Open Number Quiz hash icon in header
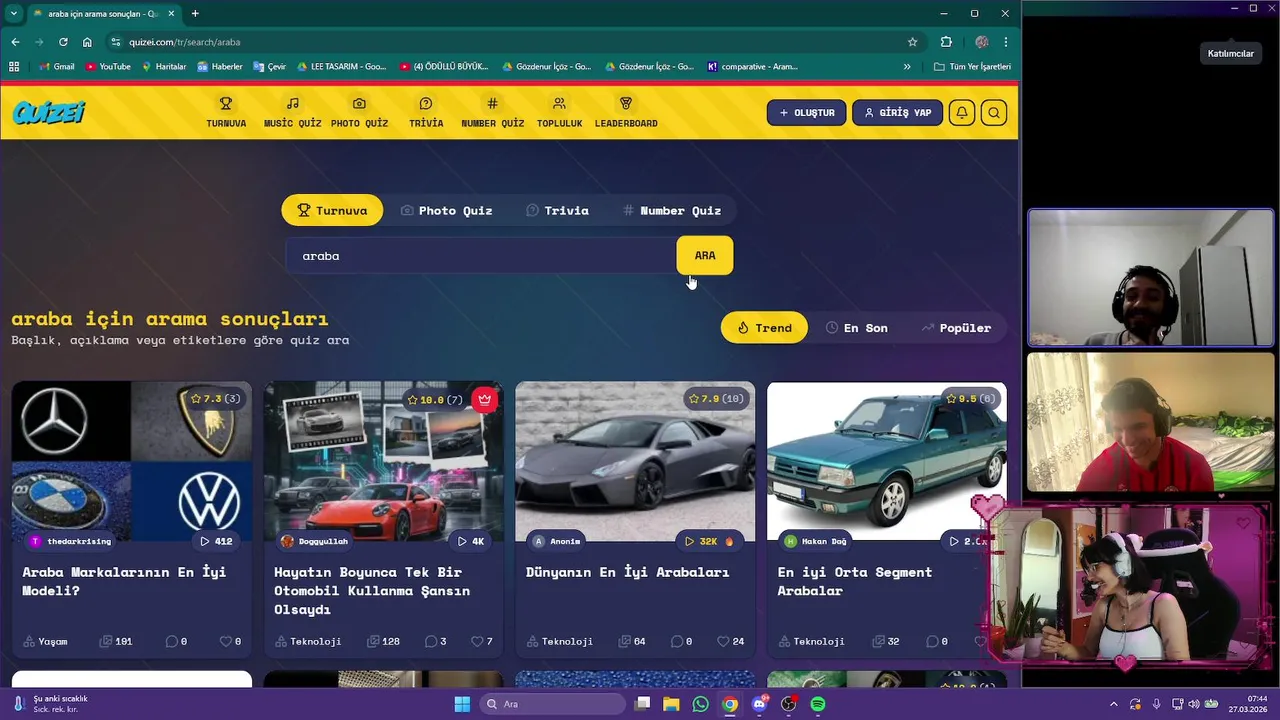 point(492,103)
